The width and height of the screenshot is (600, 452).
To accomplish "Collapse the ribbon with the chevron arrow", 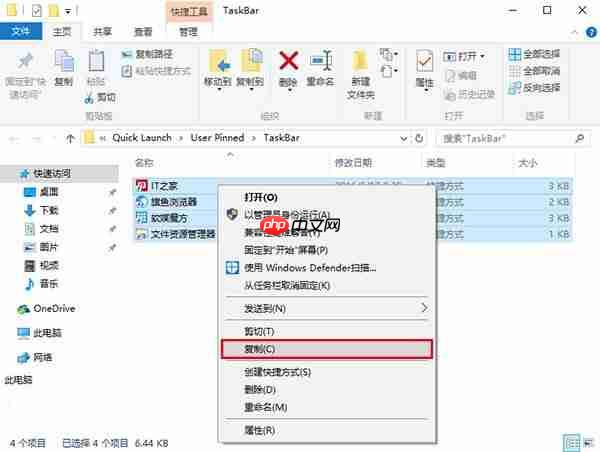I will tap(574, 32).
